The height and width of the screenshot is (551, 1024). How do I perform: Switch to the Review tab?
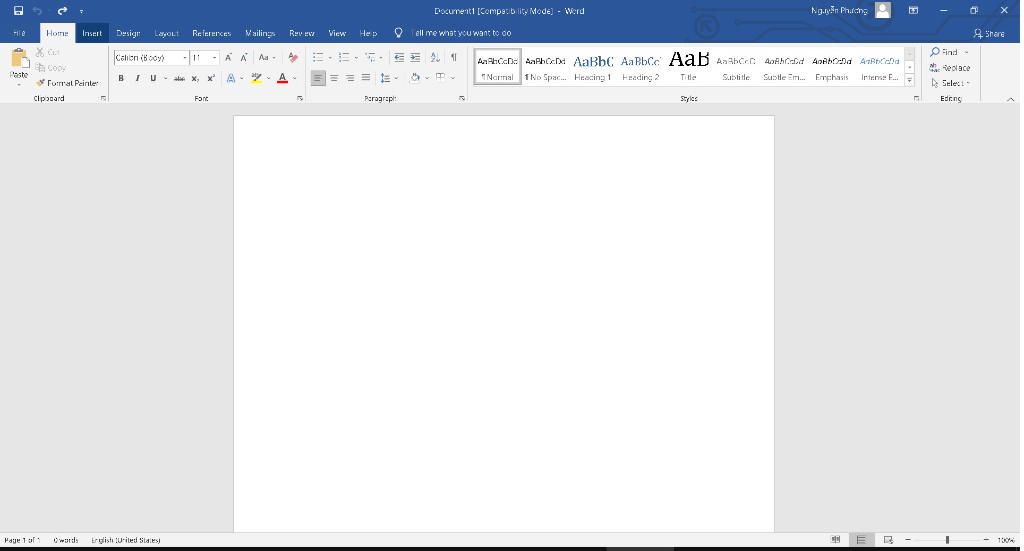click(x=302, y=33)
